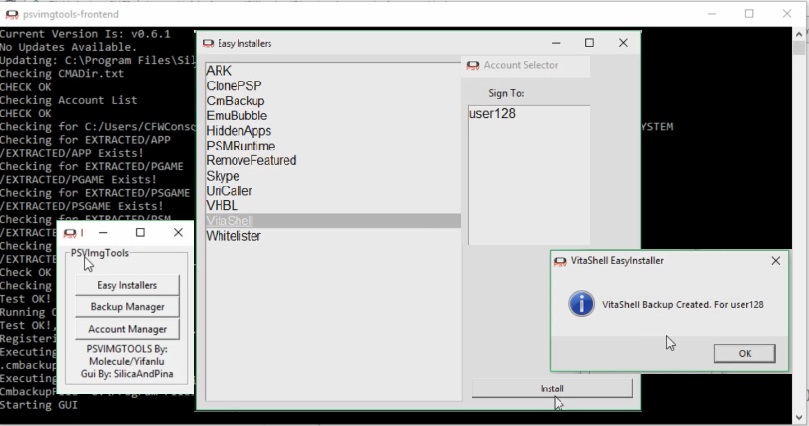Select RemoveFeatured in the list

pos(333,160)
